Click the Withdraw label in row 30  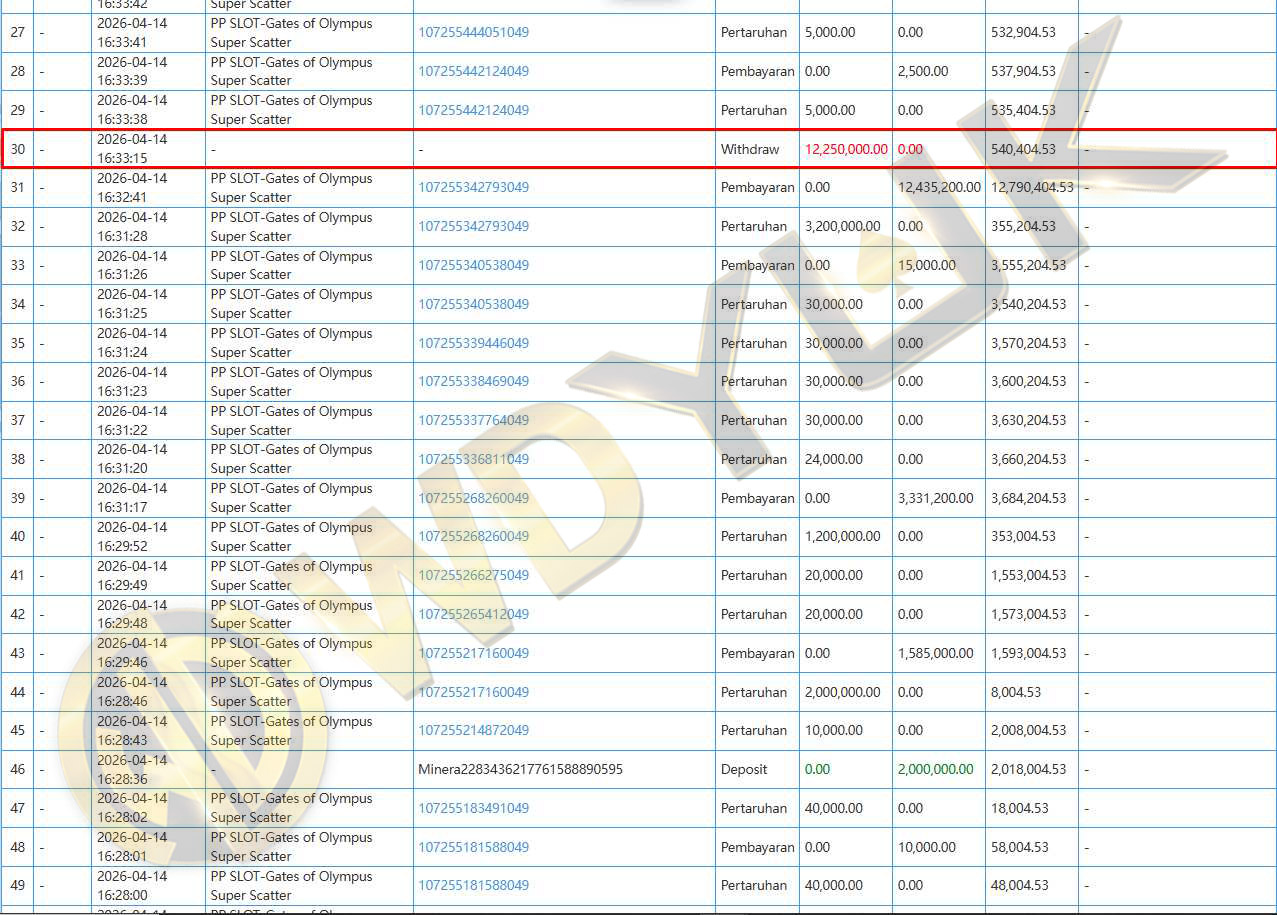[x=749, y=149]
